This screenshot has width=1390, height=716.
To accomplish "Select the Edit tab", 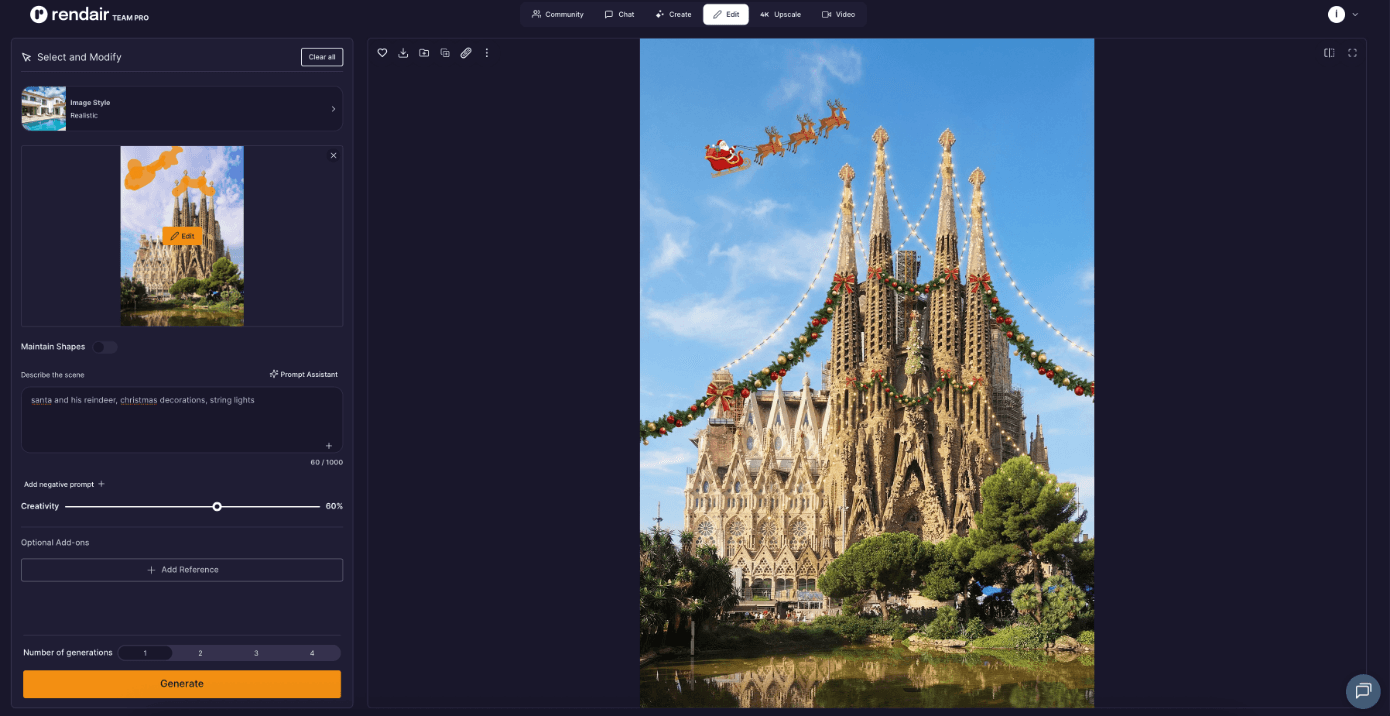I will pyautogui.click(x=726, y=14).
